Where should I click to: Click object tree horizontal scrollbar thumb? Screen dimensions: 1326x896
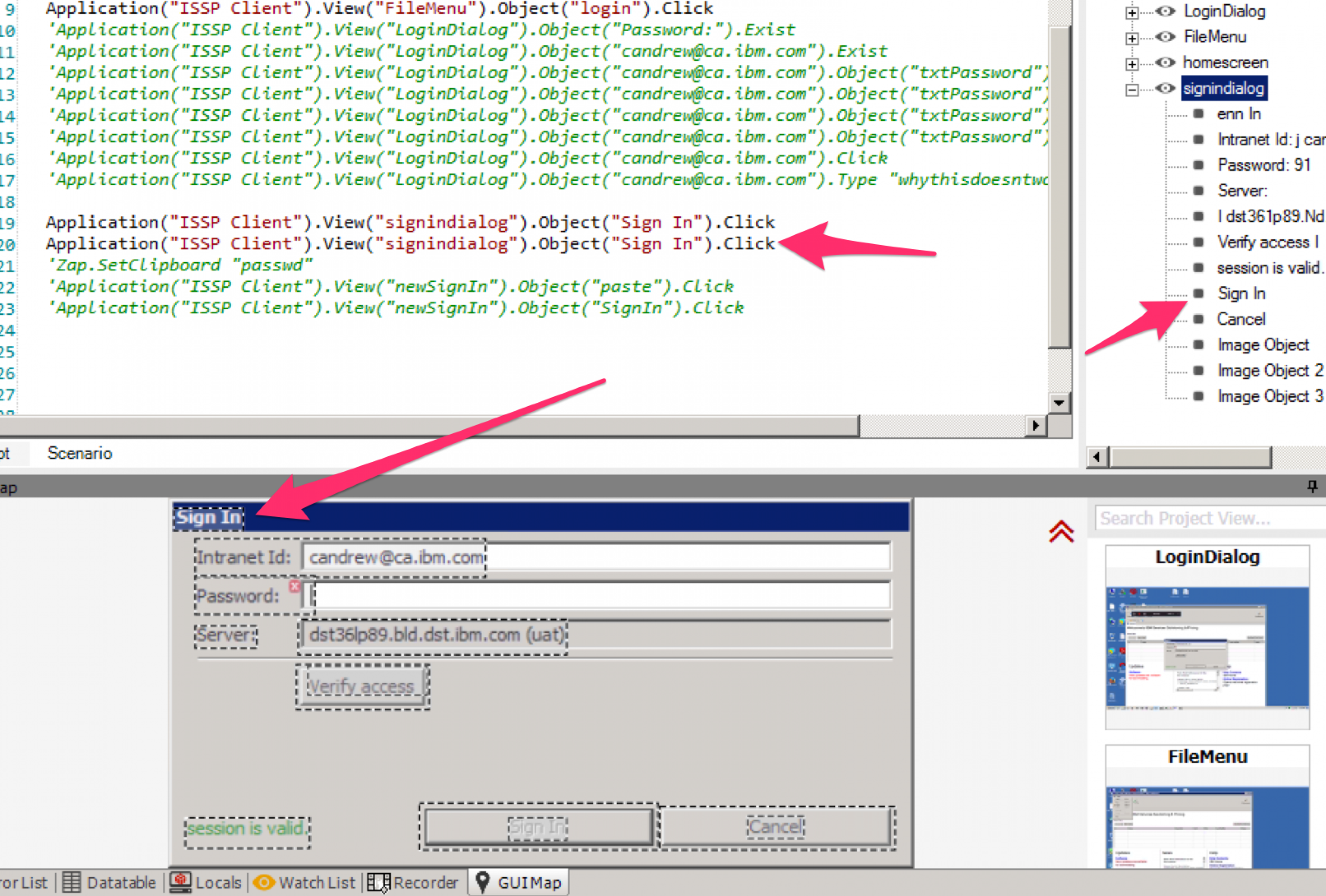pyautogui.click(x=1191, y=457)
